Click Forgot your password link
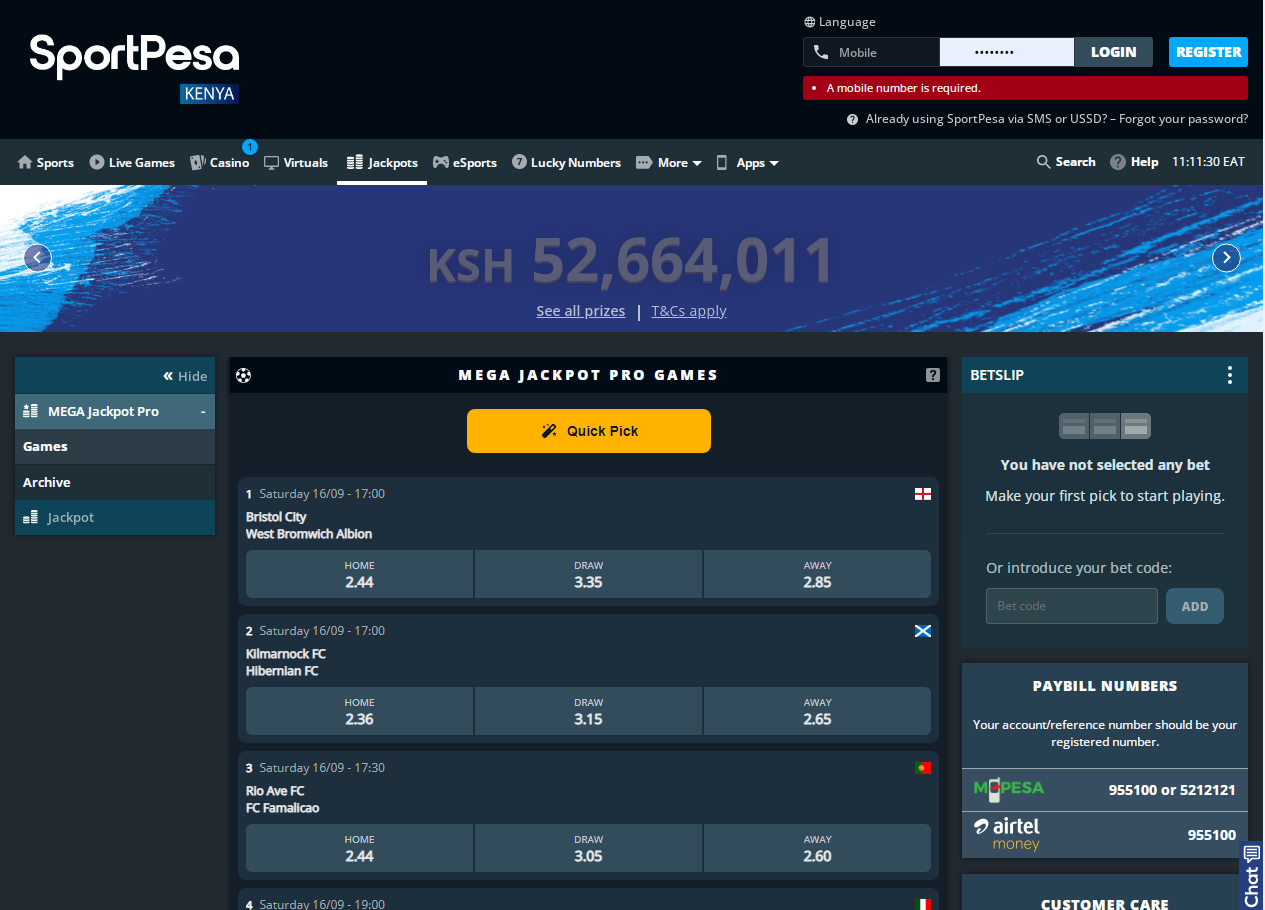Screen dimensions: 1265x910 1183,119
